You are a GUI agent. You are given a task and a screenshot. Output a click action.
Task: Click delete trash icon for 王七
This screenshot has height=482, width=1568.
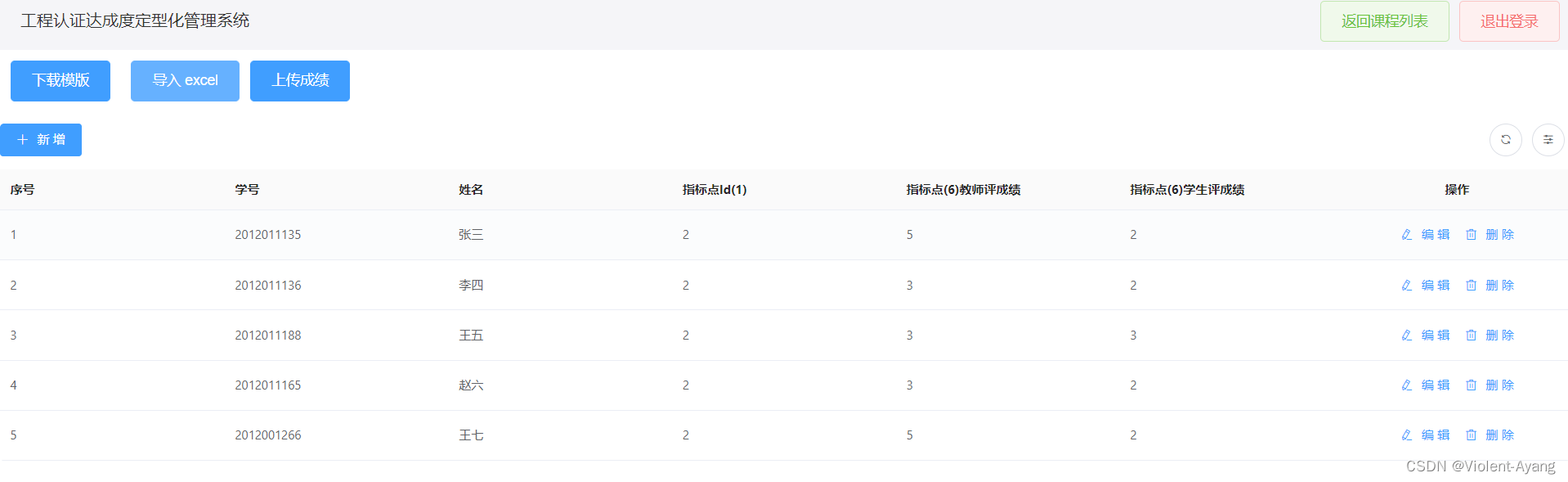[1471, 435]
